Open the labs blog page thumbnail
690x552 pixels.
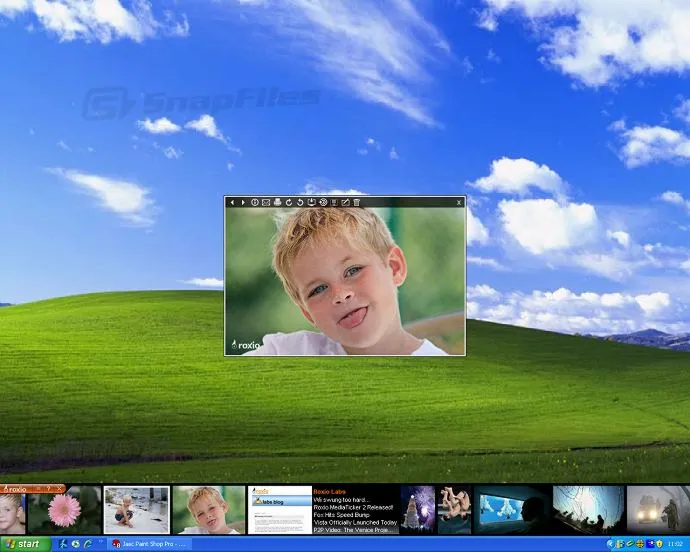(x=280, y=510)
